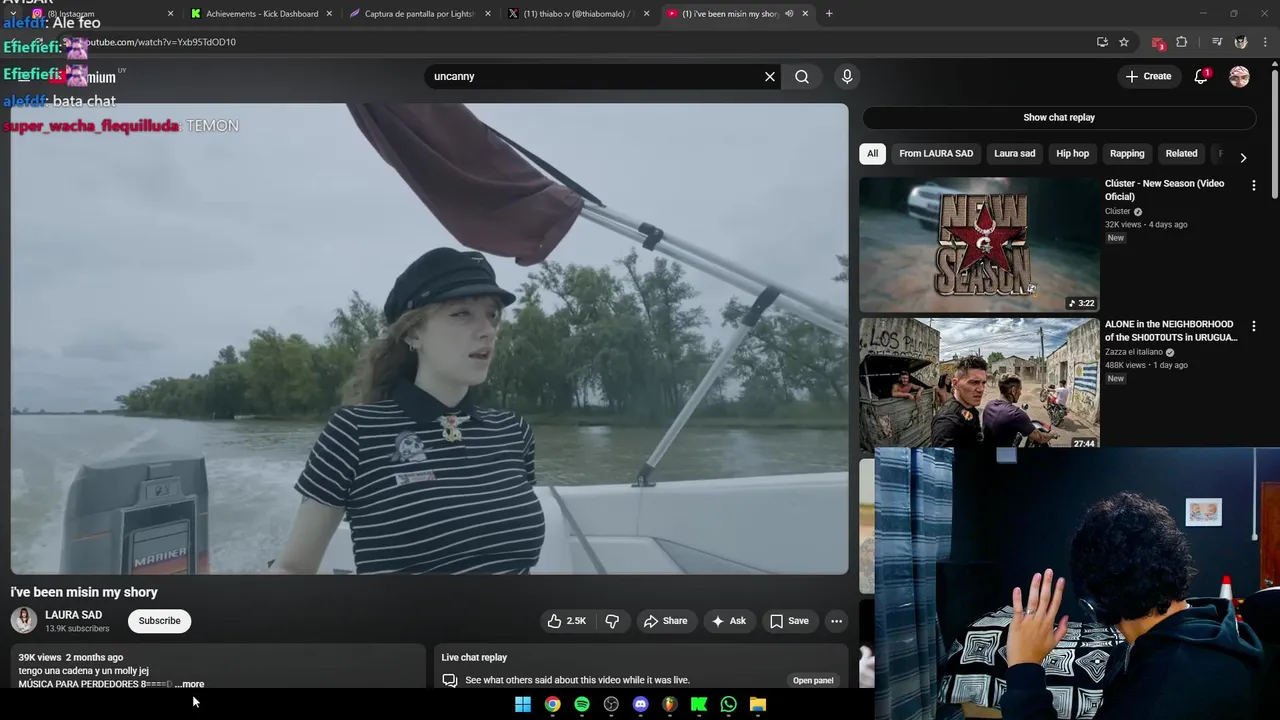The height and width of the screenshot is (720, 1280).
Task: Dislike the video with thumbs-down
Action: point(612,621)
